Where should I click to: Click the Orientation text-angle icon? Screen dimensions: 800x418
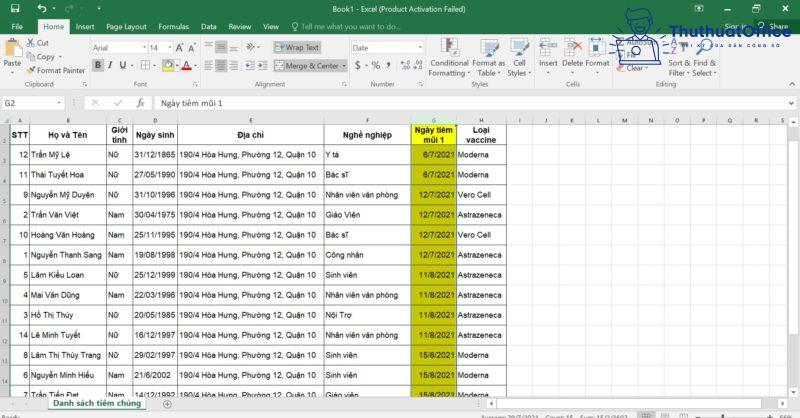pos(251,47)
